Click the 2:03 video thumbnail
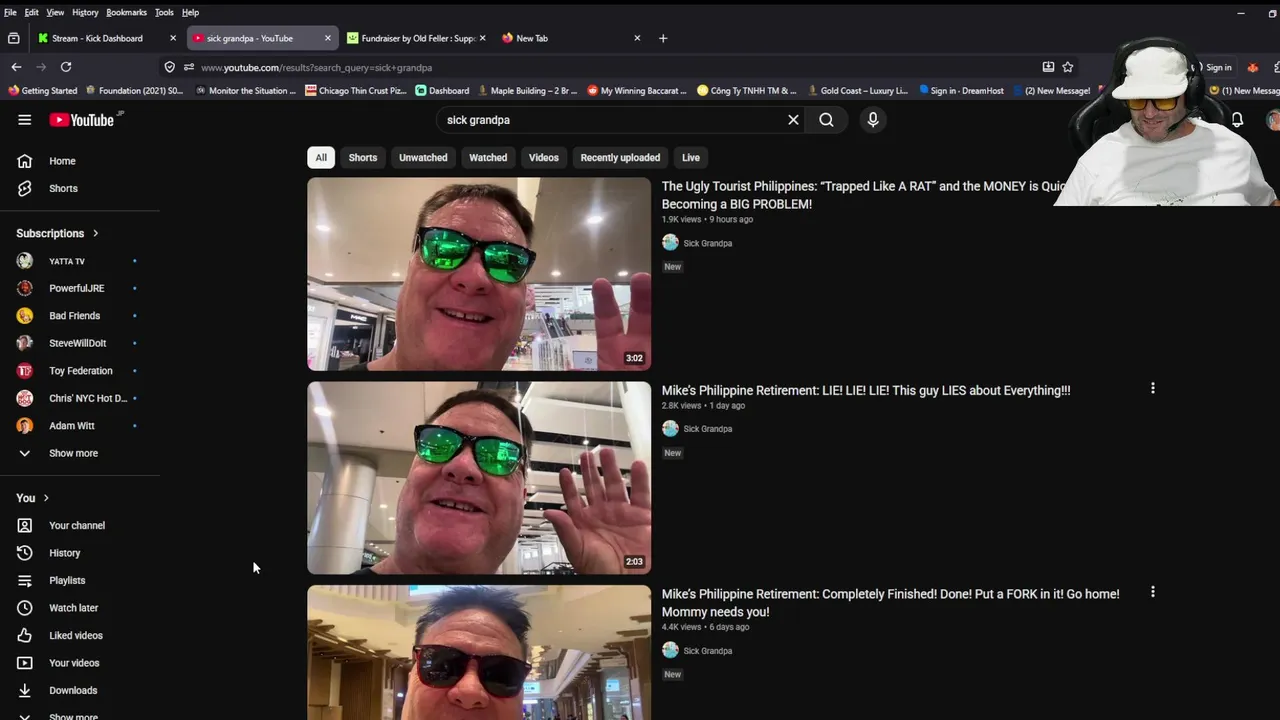Image resolution: width=1280 pixels, height=720 pixels. (479, 478)
